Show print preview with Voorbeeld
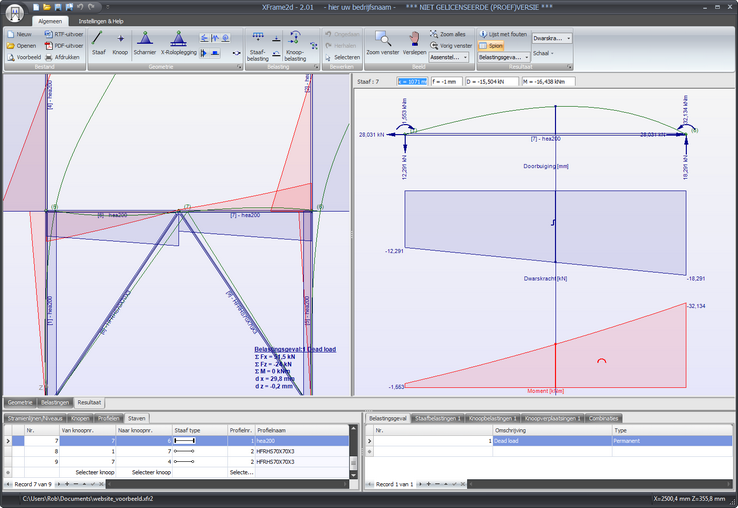738x508 pixels. (x=24, y=57)
